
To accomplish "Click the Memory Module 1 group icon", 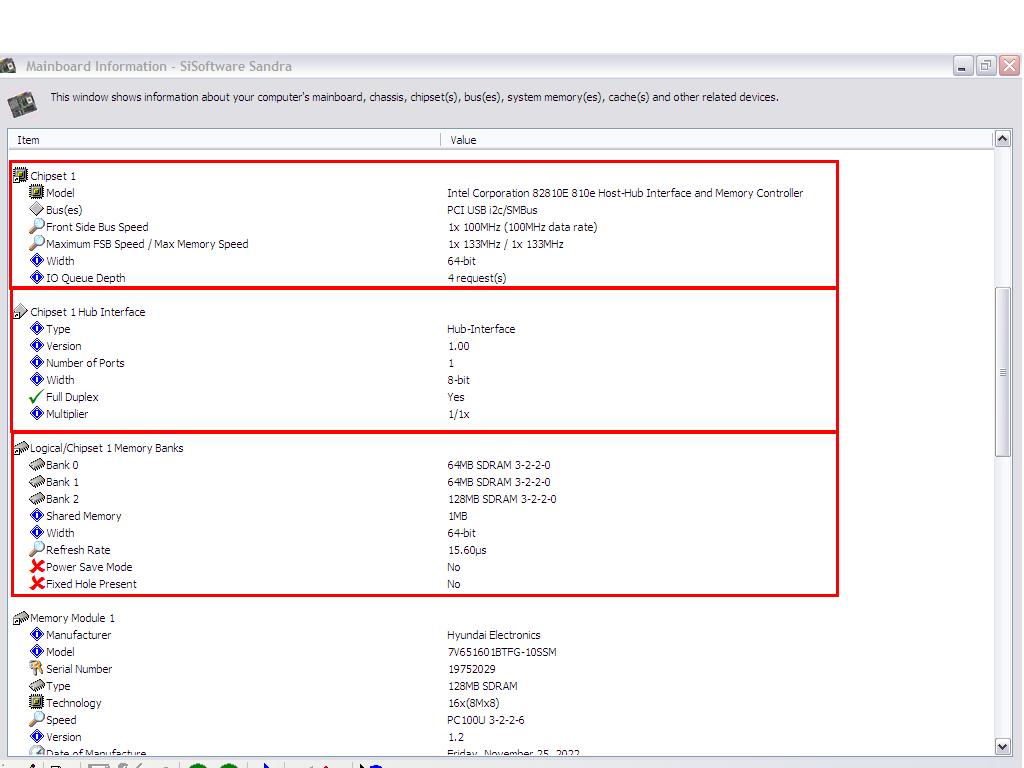I will coord(21,618).
